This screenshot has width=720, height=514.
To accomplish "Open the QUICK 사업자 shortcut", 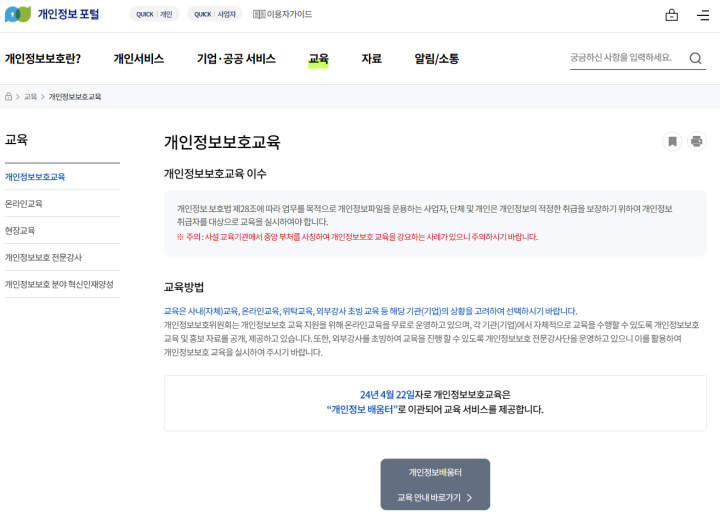I will tap(214, 14).
